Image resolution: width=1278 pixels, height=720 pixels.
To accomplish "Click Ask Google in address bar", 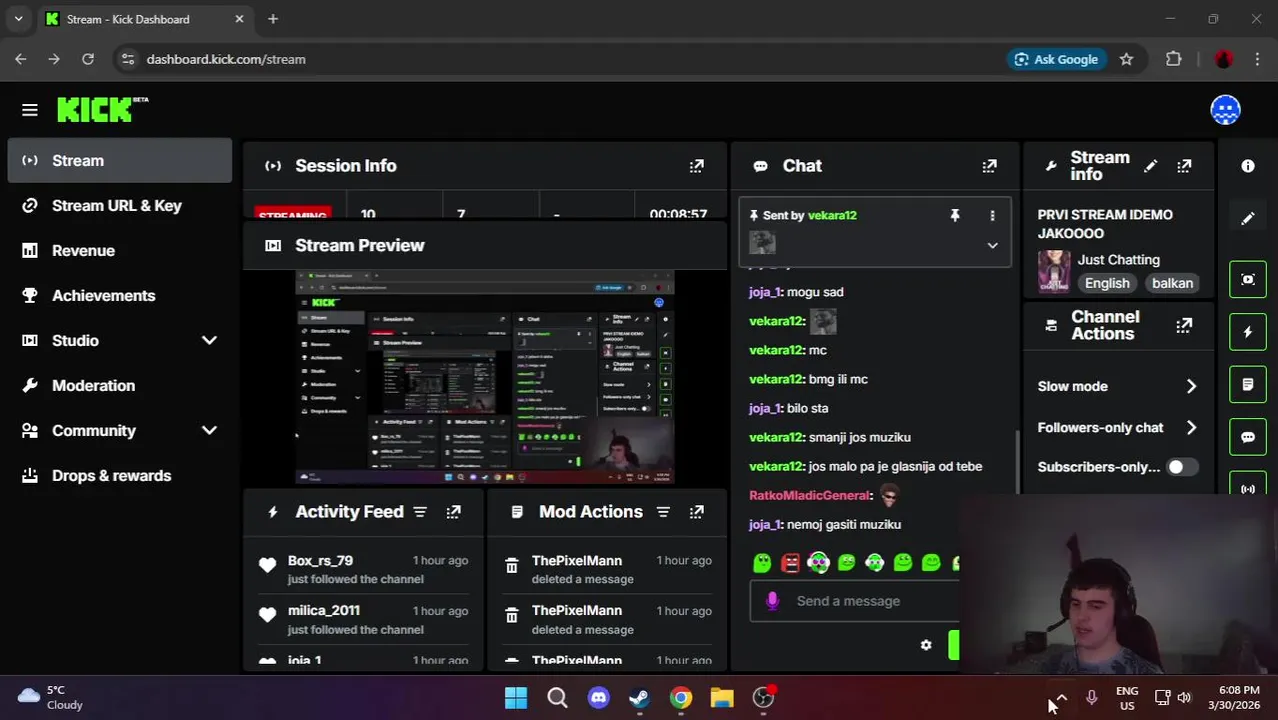I will (1056, 59).
